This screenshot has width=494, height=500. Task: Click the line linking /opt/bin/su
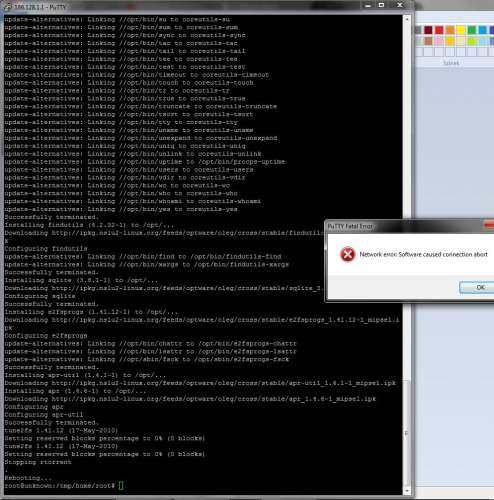pos(117,19)
